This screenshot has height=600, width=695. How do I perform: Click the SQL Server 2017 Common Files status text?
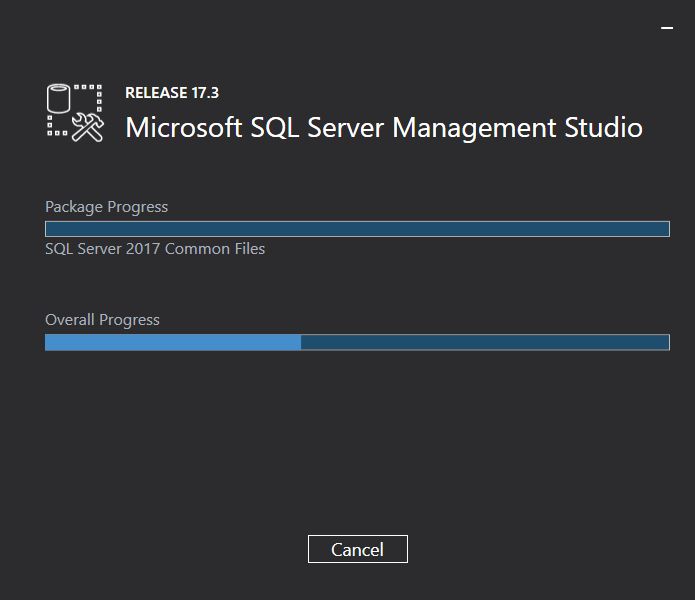[x=155, y=249]
